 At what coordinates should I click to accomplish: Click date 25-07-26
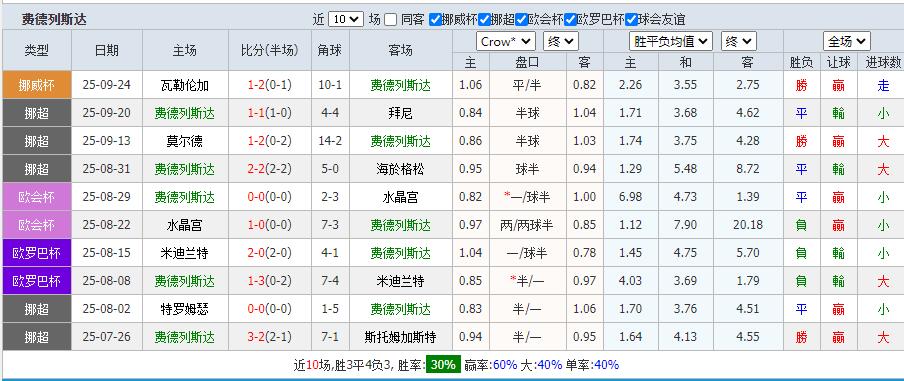click(x=107, y=337)
